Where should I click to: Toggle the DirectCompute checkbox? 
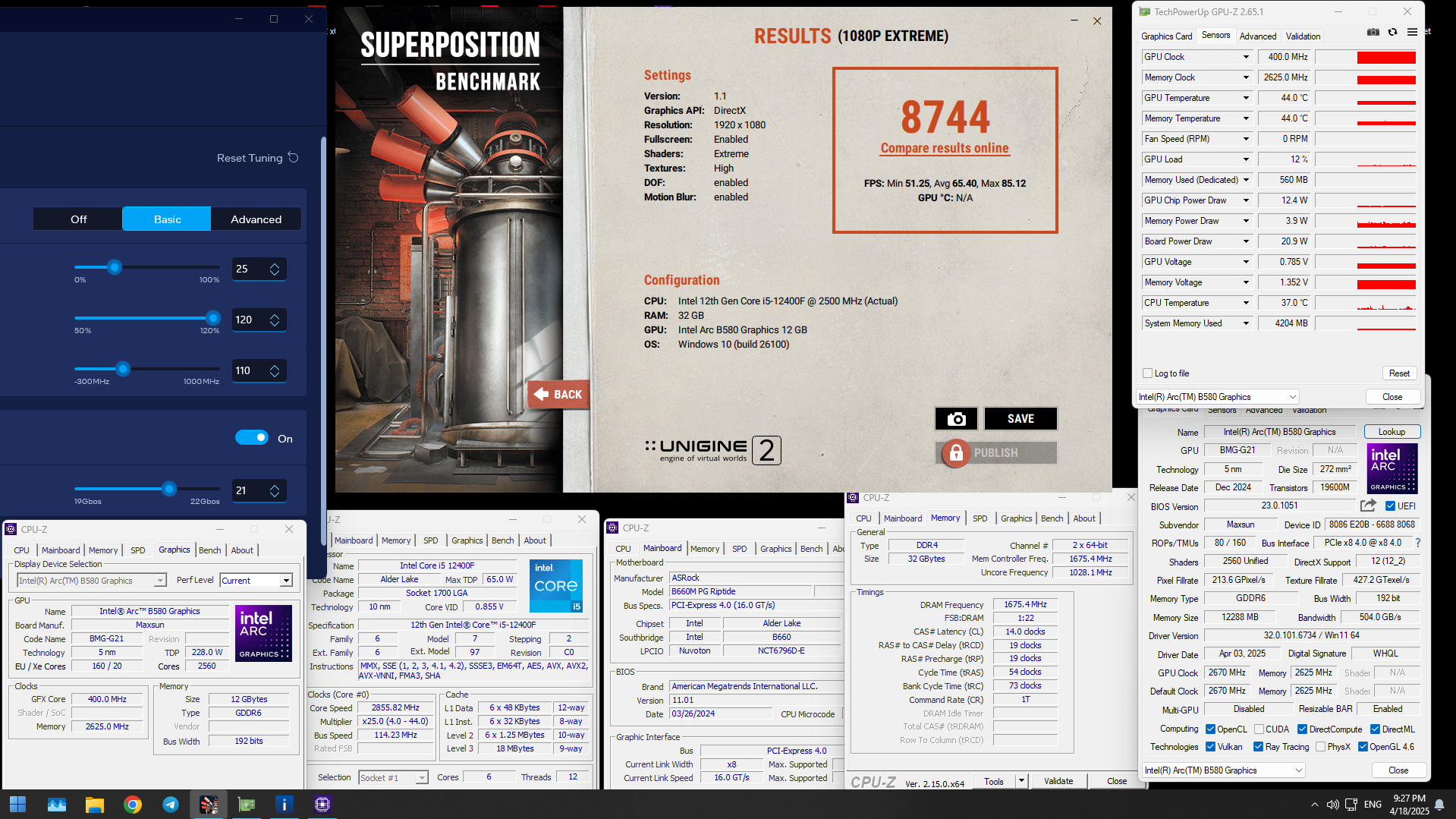point(1302,729)
